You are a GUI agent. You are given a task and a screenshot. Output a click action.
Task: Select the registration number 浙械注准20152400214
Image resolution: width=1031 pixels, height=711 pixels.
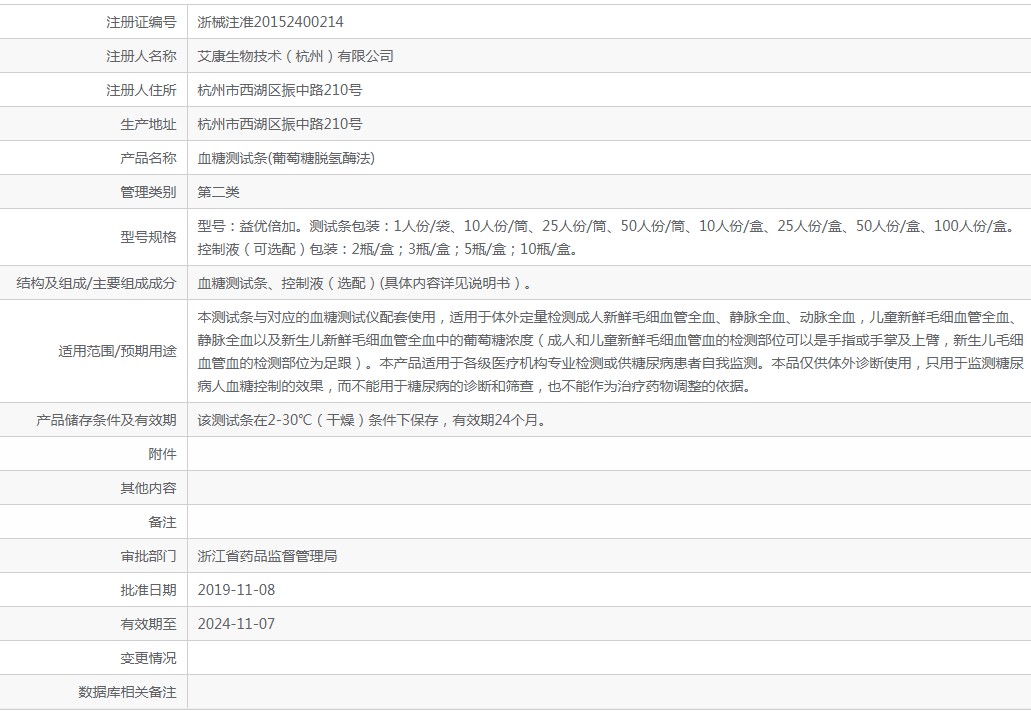pyautogui.click(x=270, y=22)
